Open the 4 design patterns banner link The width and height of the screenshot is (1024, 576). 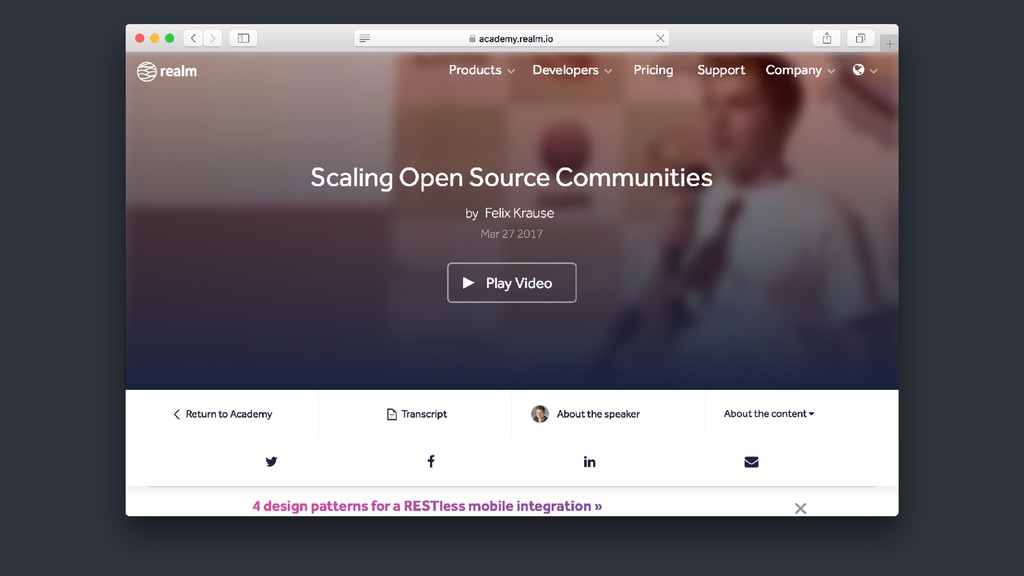[427, 506]
